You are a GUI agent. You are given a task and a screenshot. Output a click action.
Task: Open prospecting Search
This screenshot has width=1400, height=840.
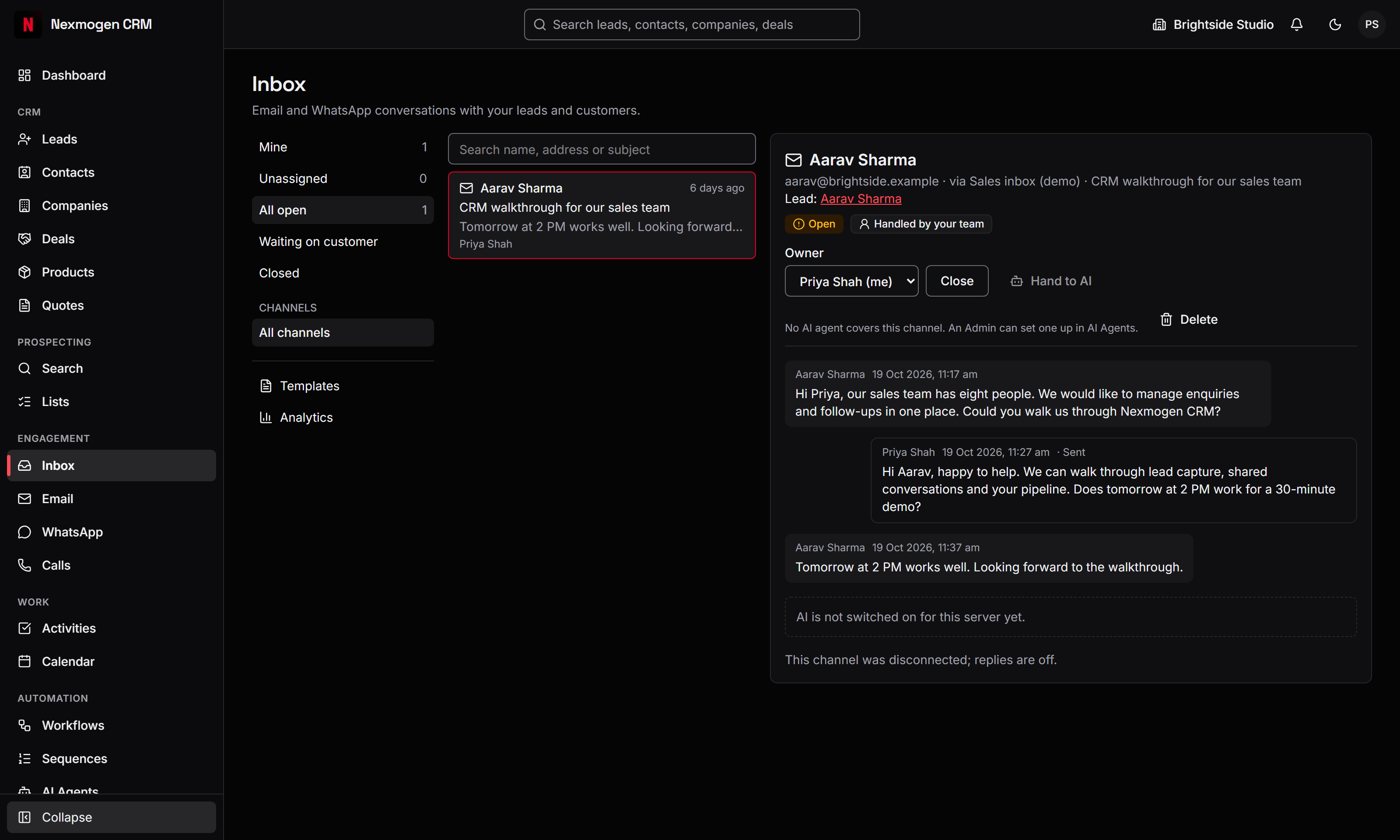coord(112,368)
